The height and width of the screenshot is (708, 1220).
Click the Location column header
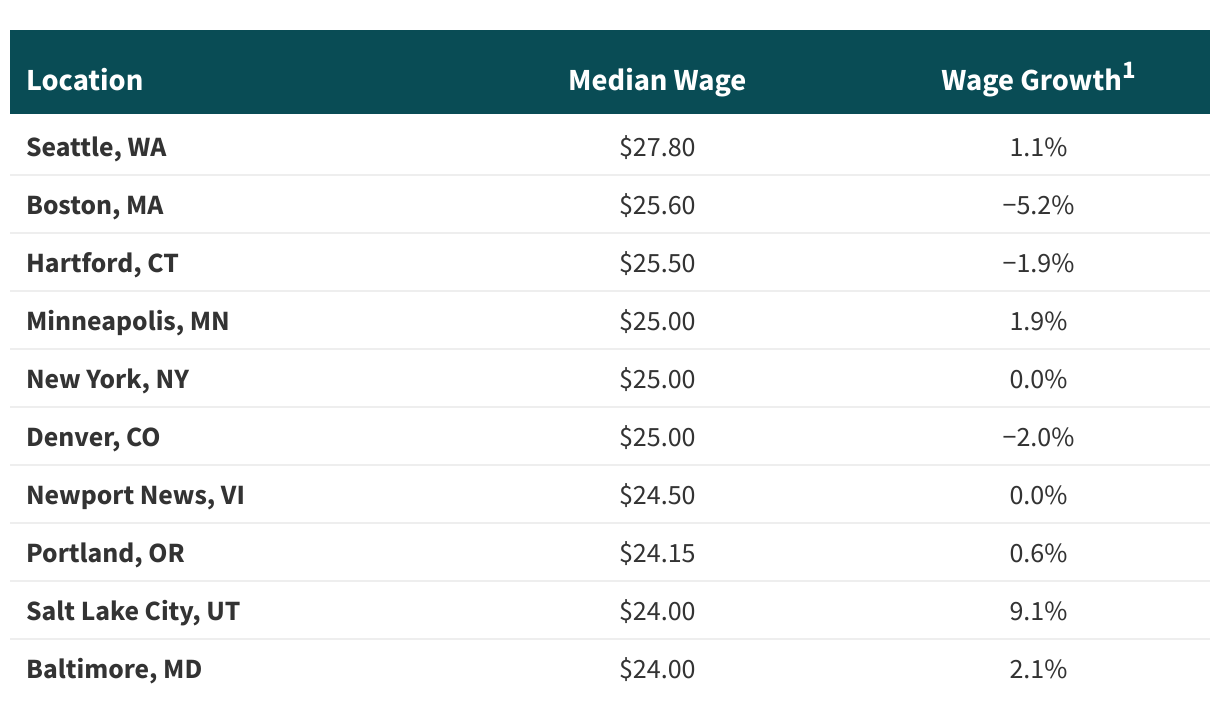(x=85, y=80)
